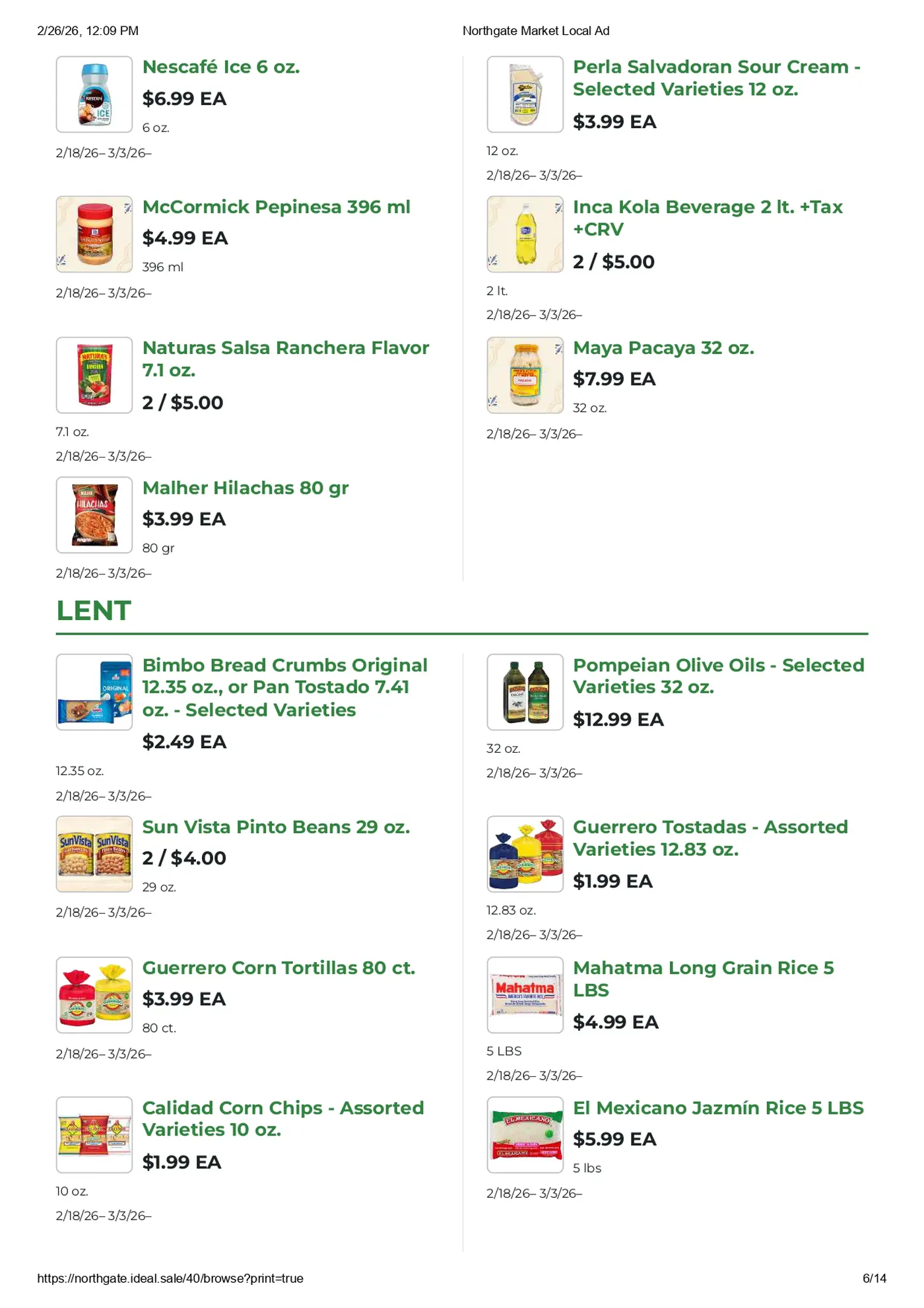Select the Naturas Salsa Ranchera thumbnail
The height and width of the screenshot is (1308, 924).
[x=94, y=375]
